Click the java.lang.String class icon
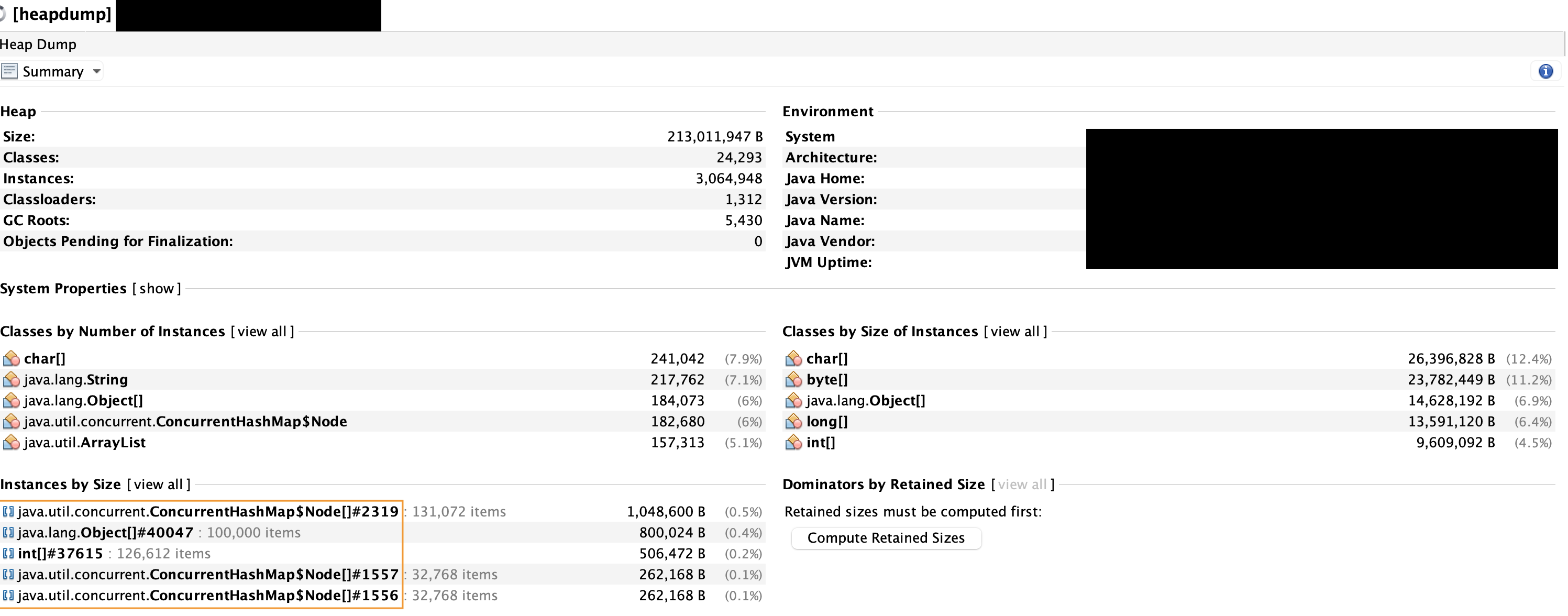This screenshot has height=616, width=1568. coord(11,380)
